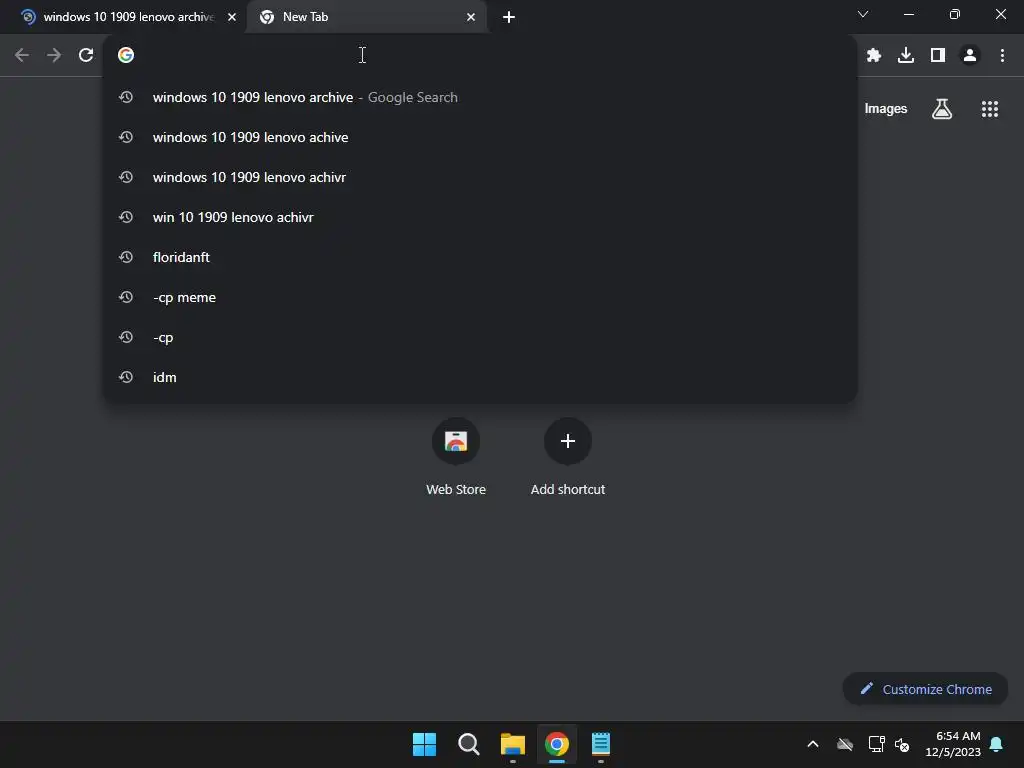Open the Web Store shortcut

(x=456, y=456)
